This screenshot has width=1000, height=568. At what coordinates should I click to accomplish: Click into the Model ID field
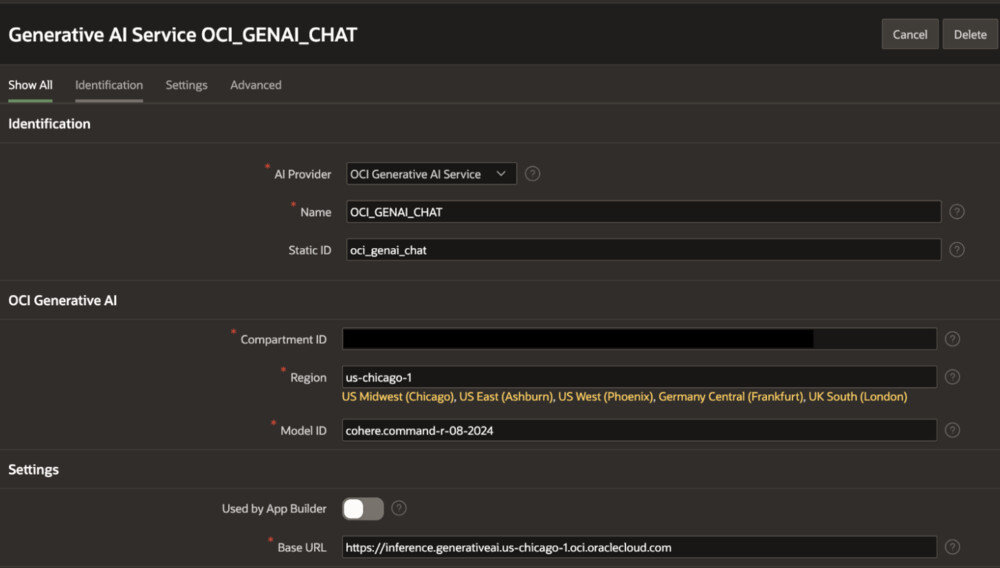click(639, 430)
